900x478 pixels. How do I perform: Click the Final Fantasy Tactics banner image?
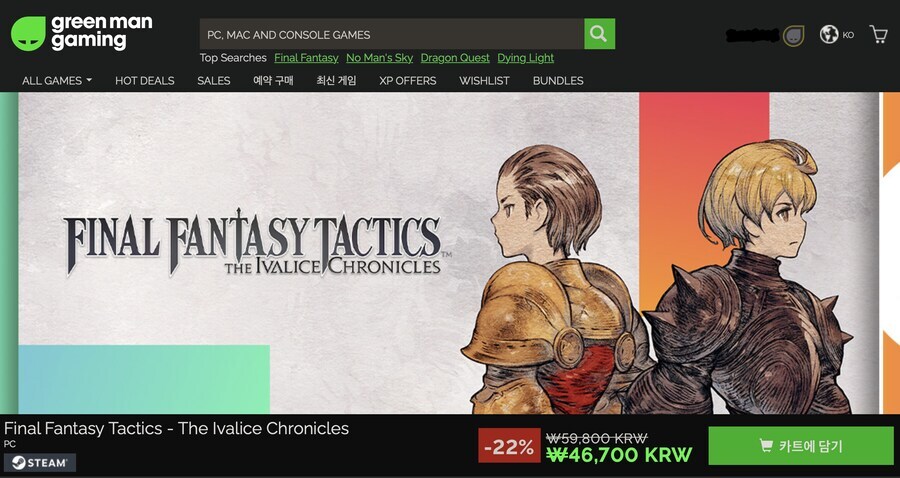(x=448, y=253)
